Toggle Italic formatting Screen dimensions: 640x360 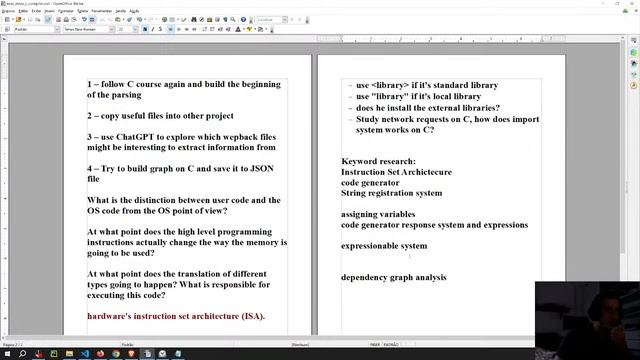click(153, 29)
